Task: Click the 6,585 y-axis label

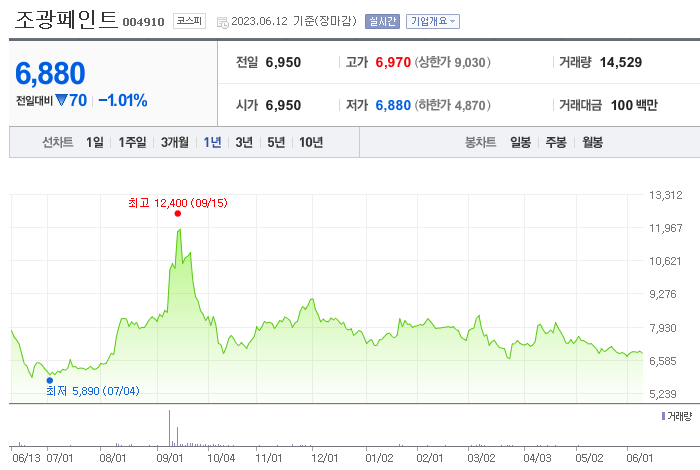Action: (663, 361)
